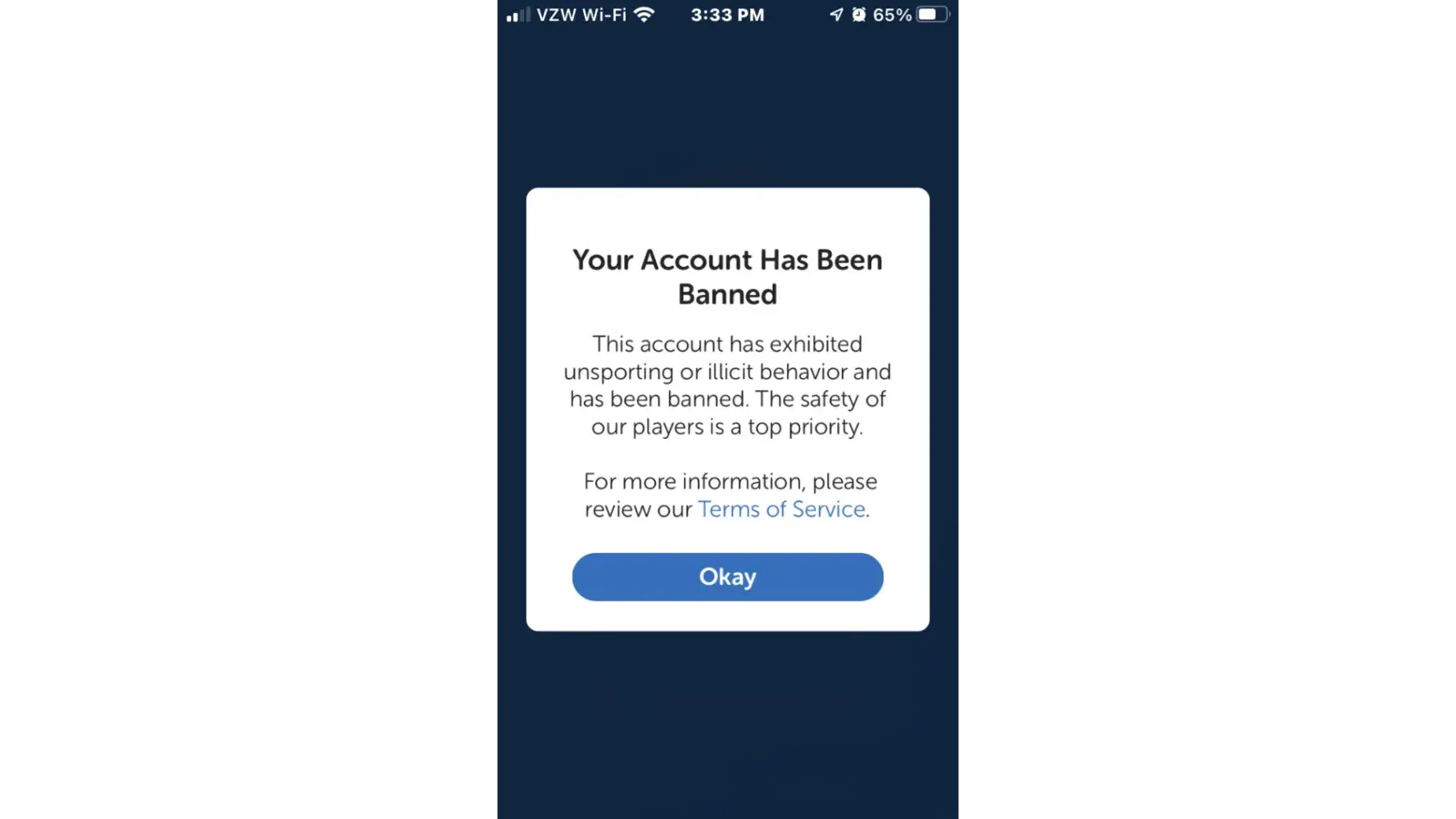Tap the alarm clock status icon
The image size is (1456, 819).
(x=858, y=15)
